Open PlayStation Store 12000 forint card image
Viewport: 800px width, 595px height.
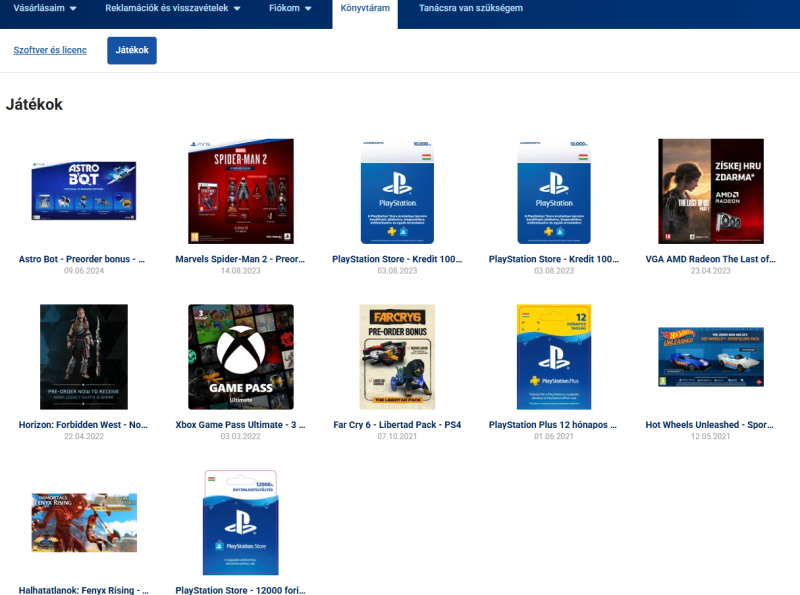(241, 523)
